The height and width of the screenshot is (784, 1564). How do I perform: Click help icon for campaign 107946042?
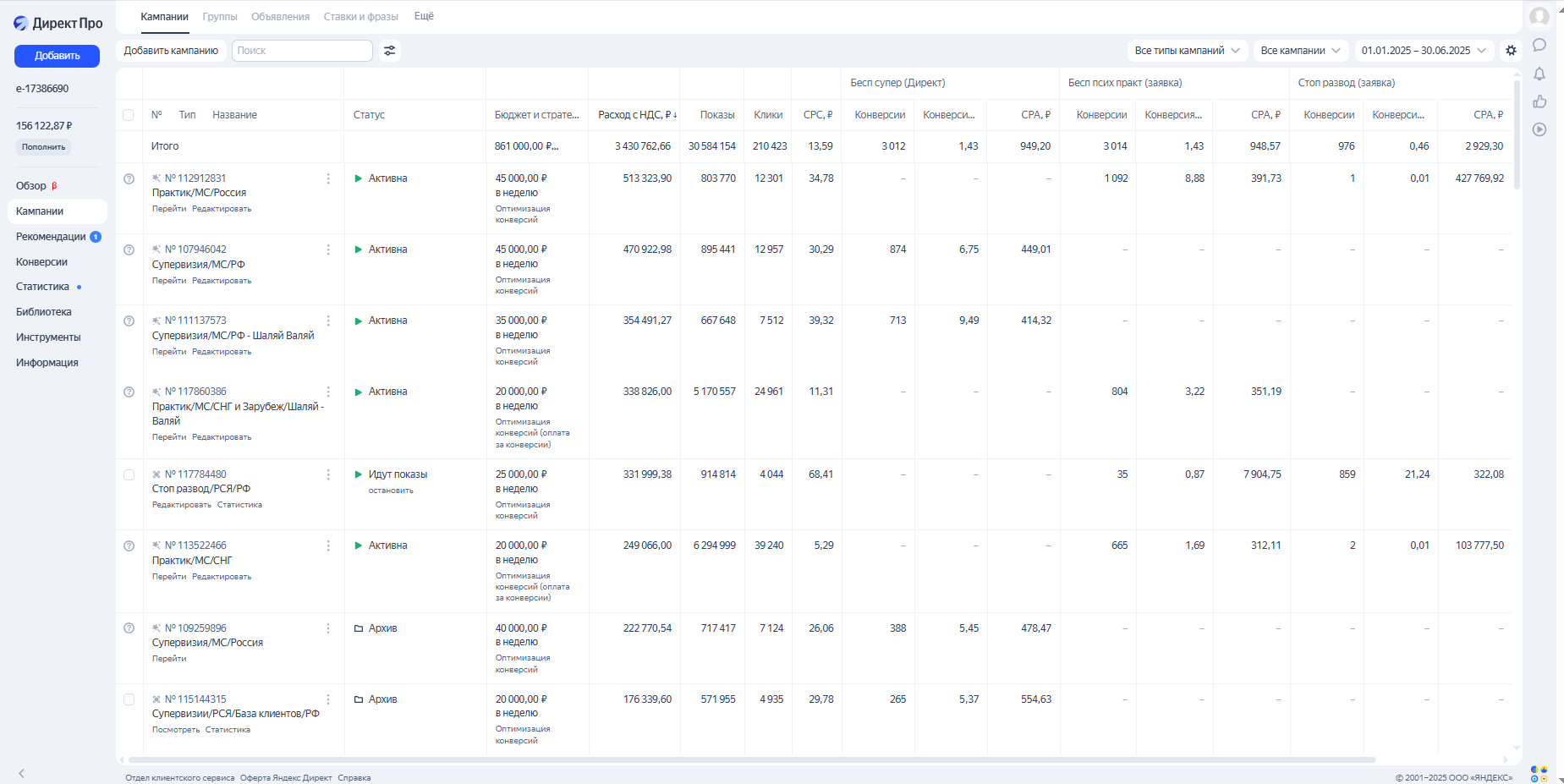coord(129,250)
